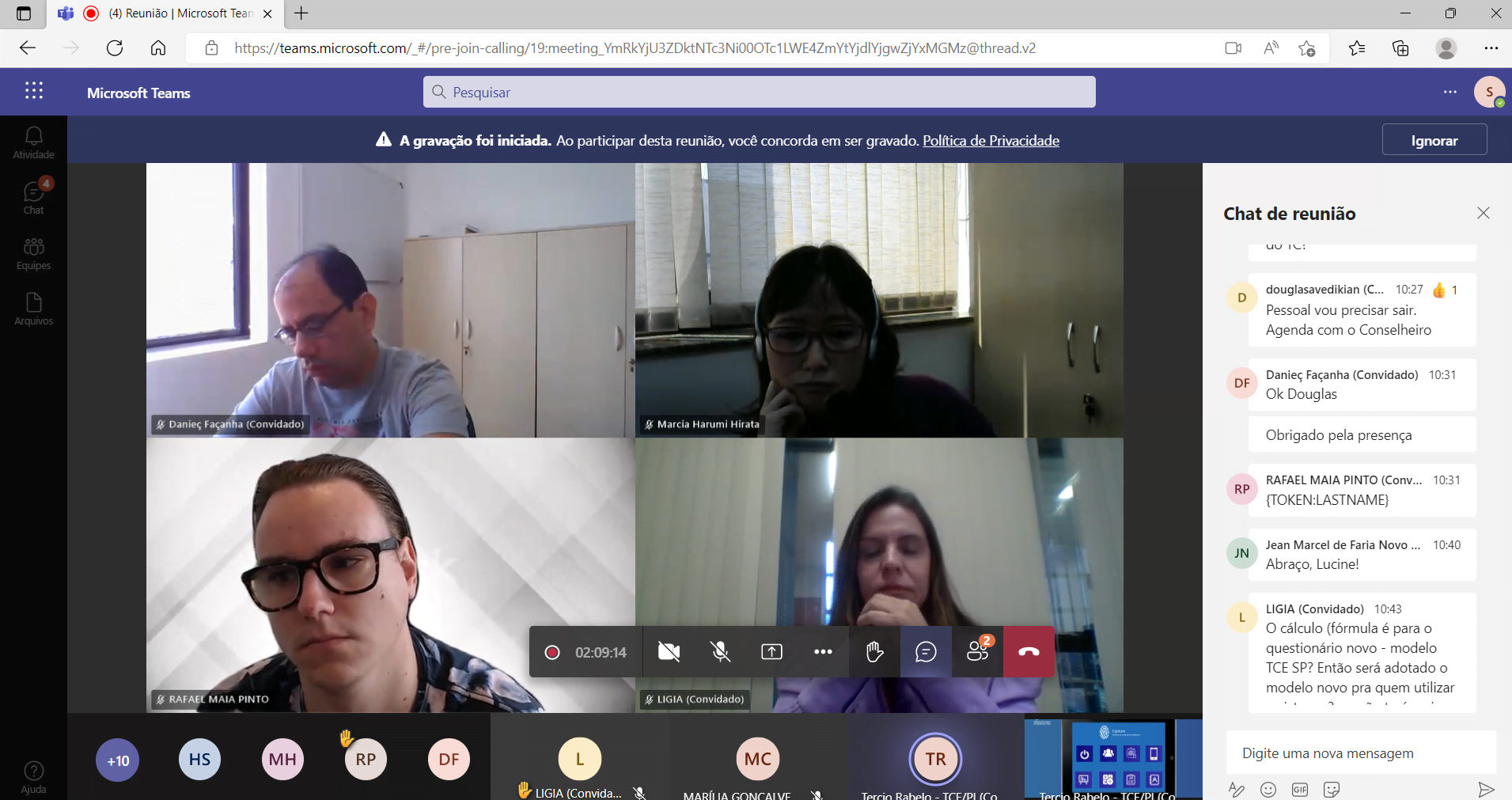This screenshot has height=800, width=1512.
Task: Open the Equipes sidebar icon
Action: pyautogui.click(x=33, y=254)
